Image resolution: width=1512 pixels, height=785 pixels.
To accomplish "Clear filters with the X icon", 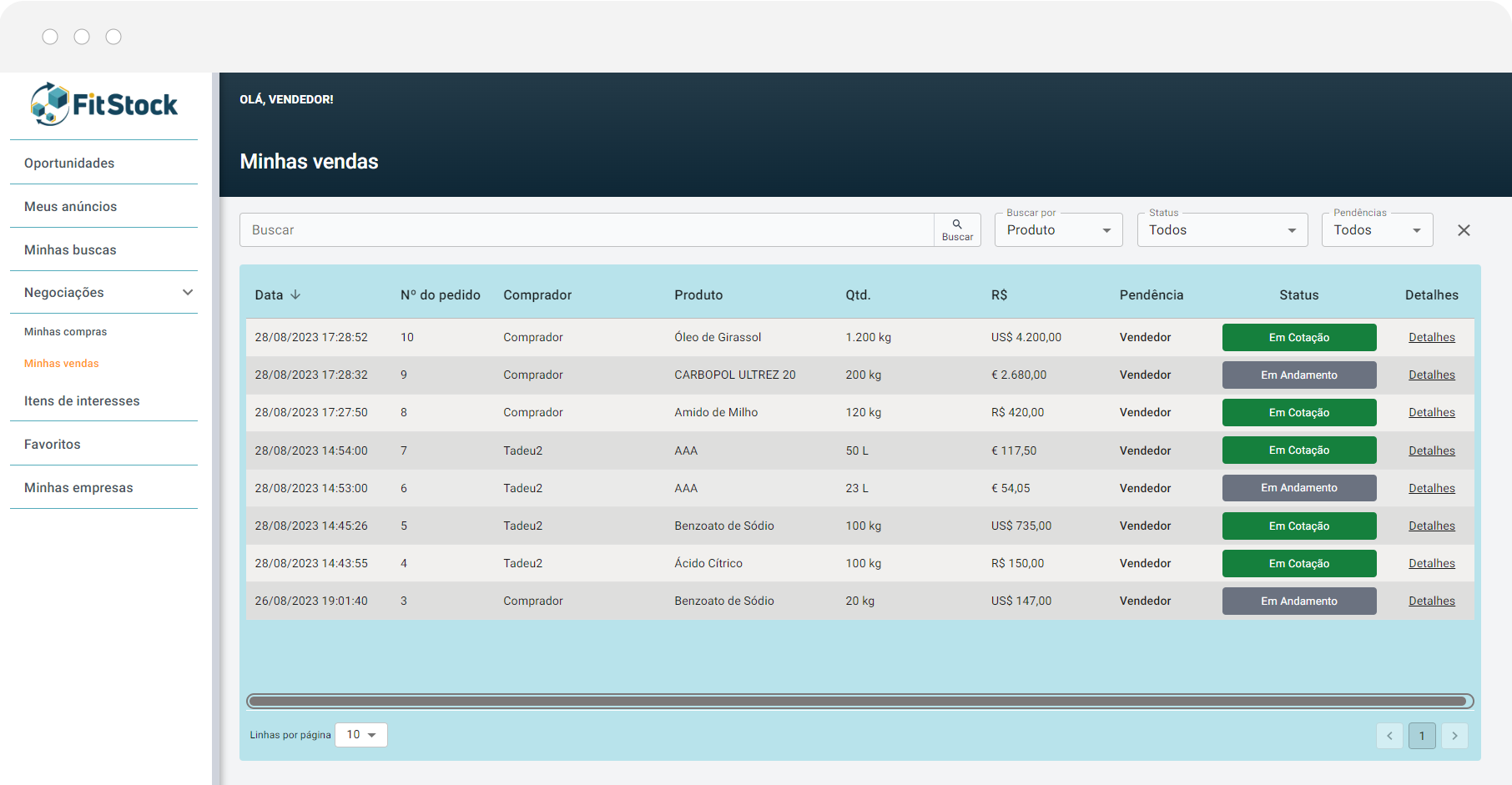I will click(1464, 230).
